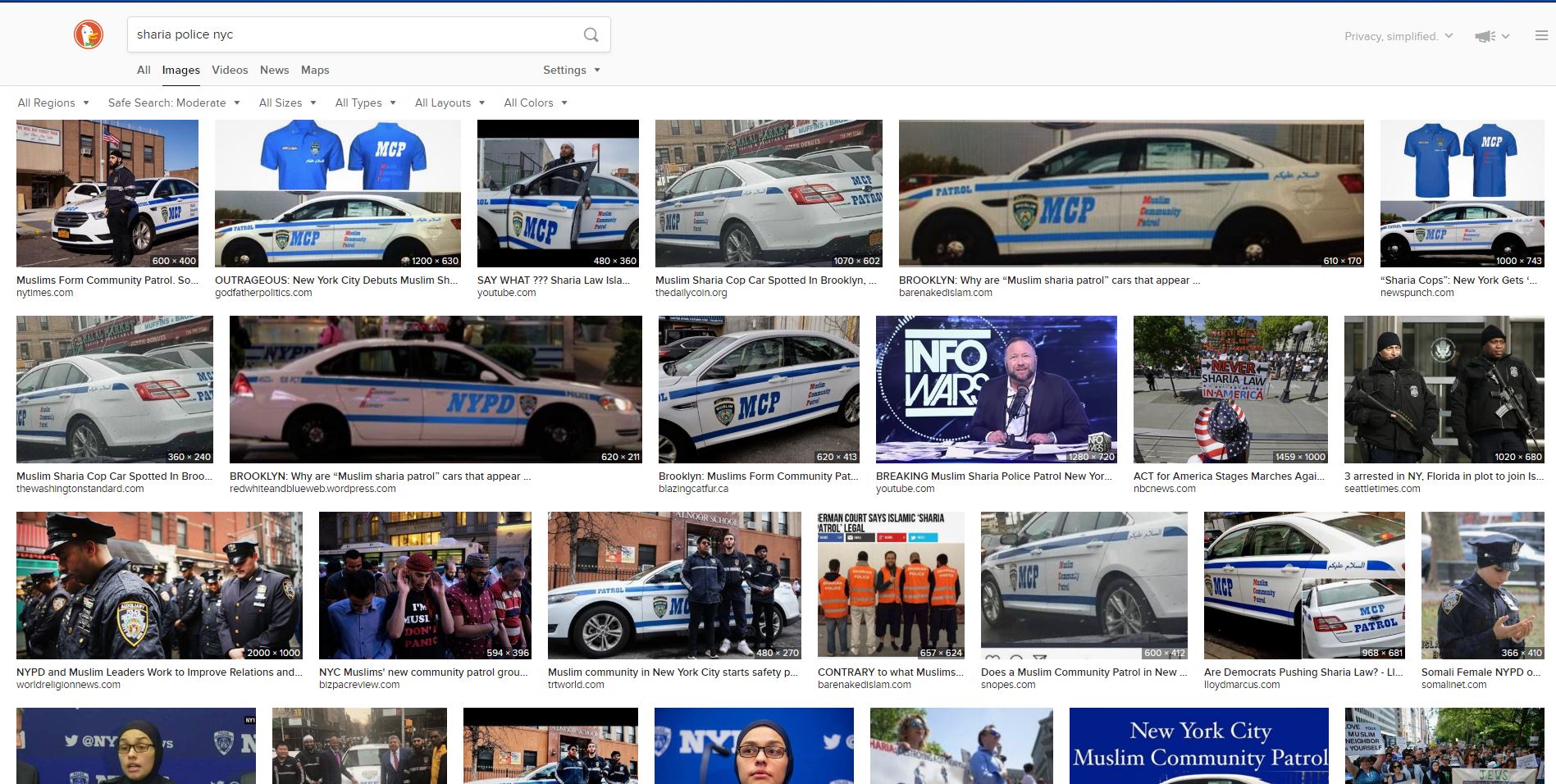Click 'BREAKING Muslim Sharia Police Patrol' title

(x=994, y=476)
